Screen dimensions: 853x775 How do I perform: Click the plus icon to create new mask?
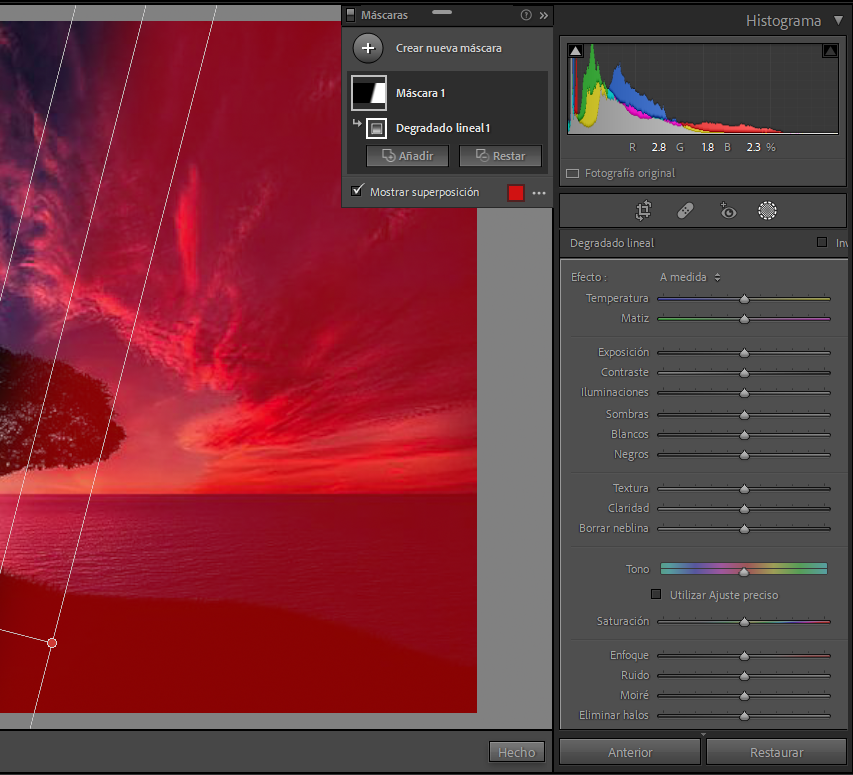point(368,48)
